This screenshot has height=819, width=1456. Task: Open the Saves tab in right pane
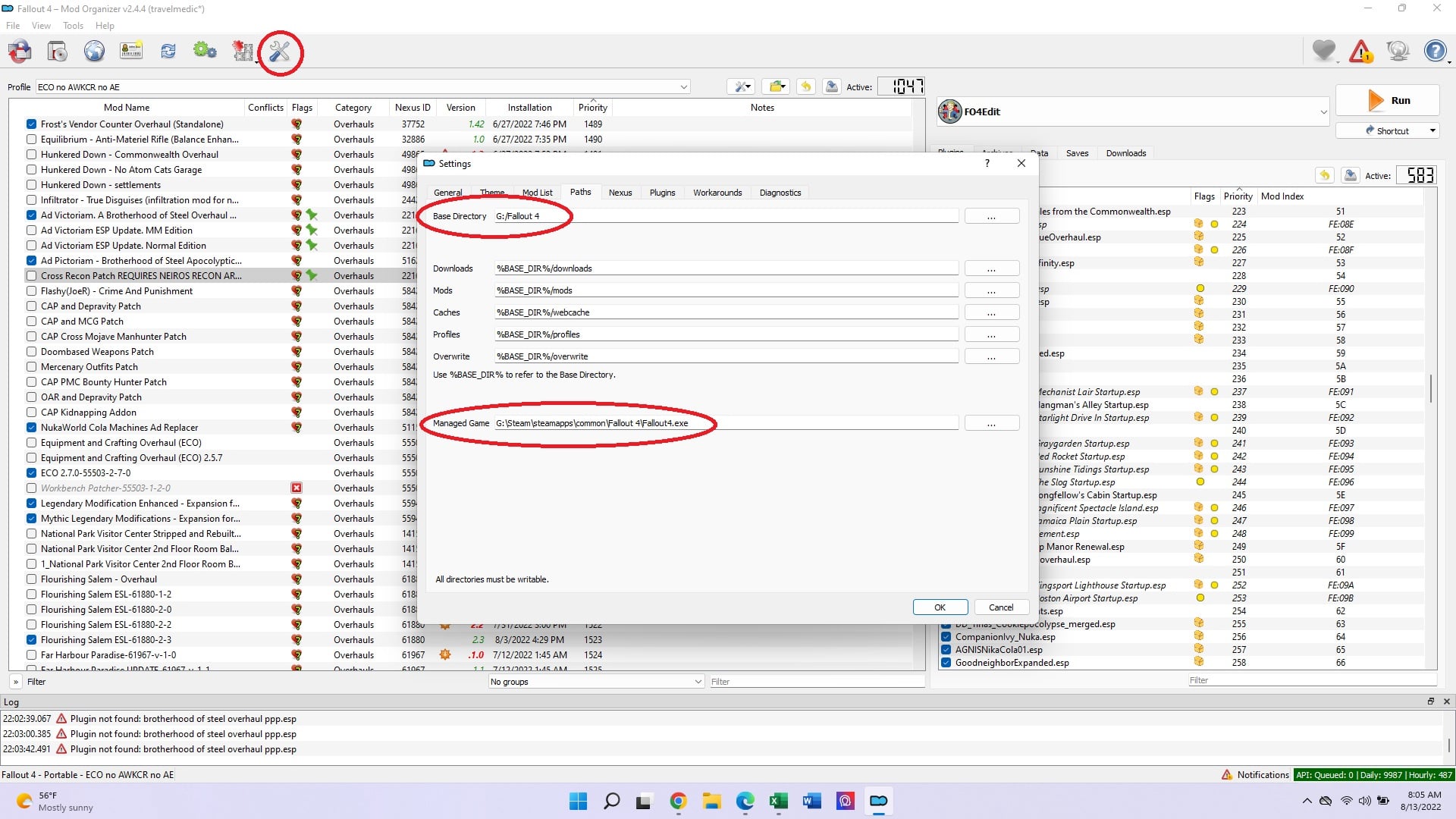[1077, 153]
